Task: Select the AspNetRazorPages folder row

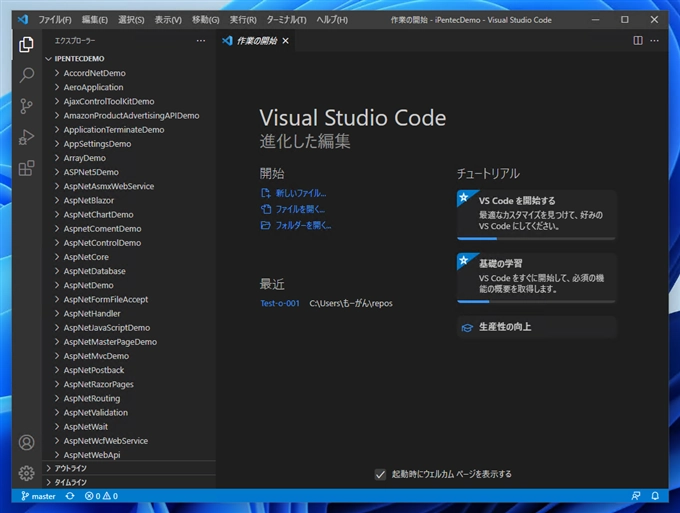Action: tap(130, 384)
